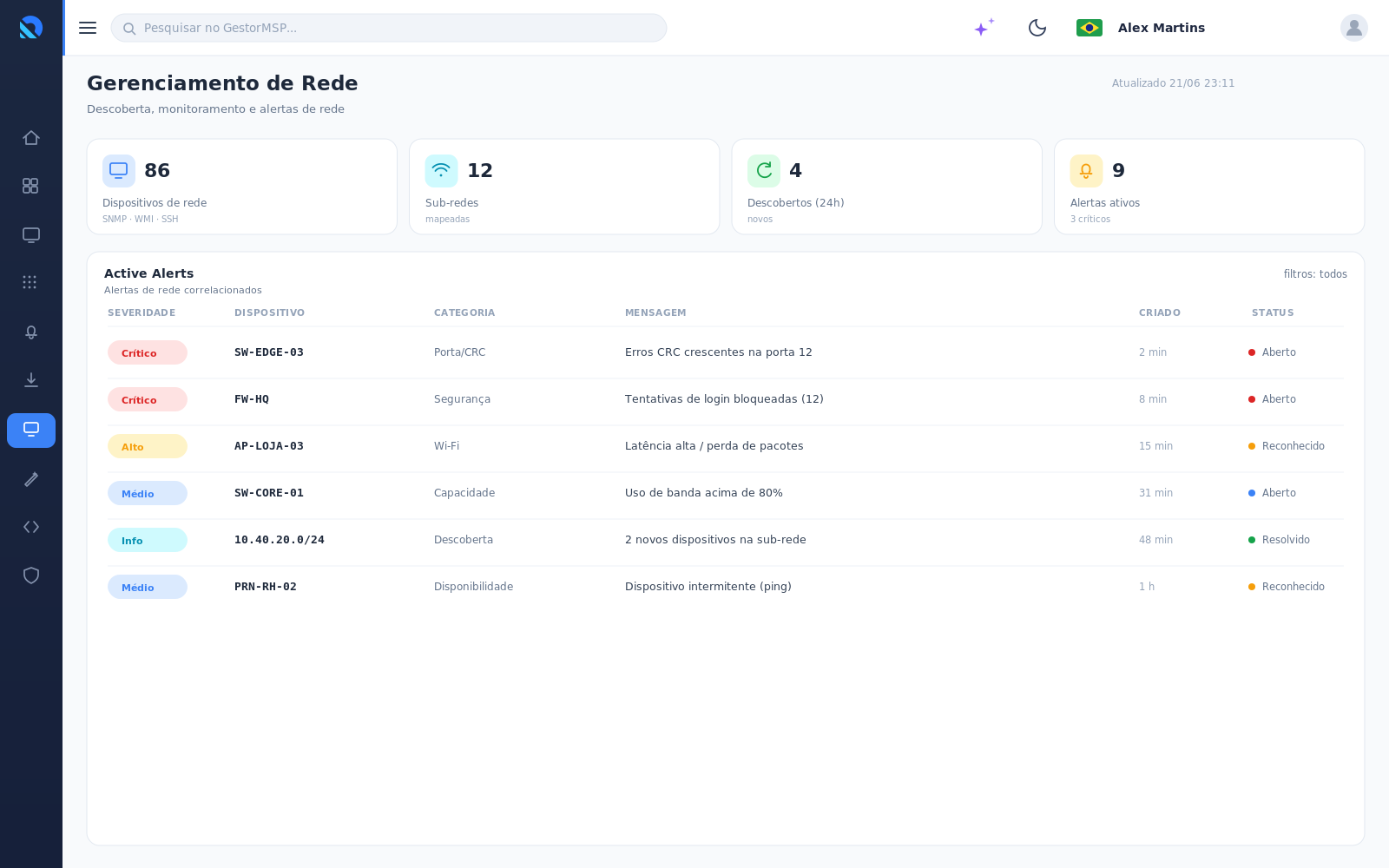Open the download icon in sidebar
This screenshot has width=1389, height=868.
31,380
